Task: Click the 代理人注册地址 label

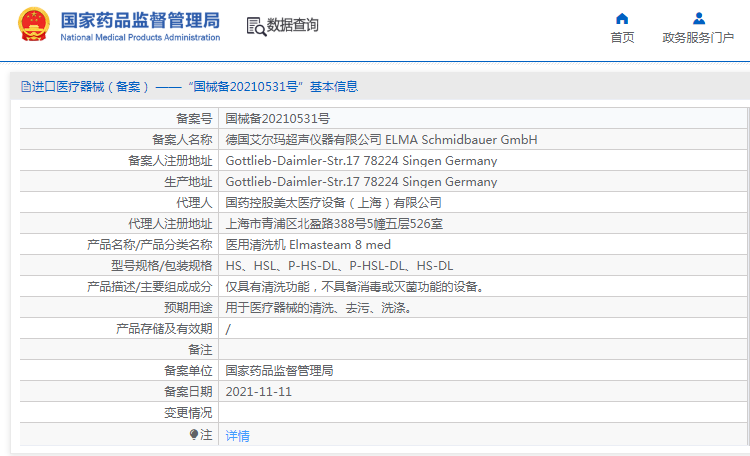Action: [170, 224]
